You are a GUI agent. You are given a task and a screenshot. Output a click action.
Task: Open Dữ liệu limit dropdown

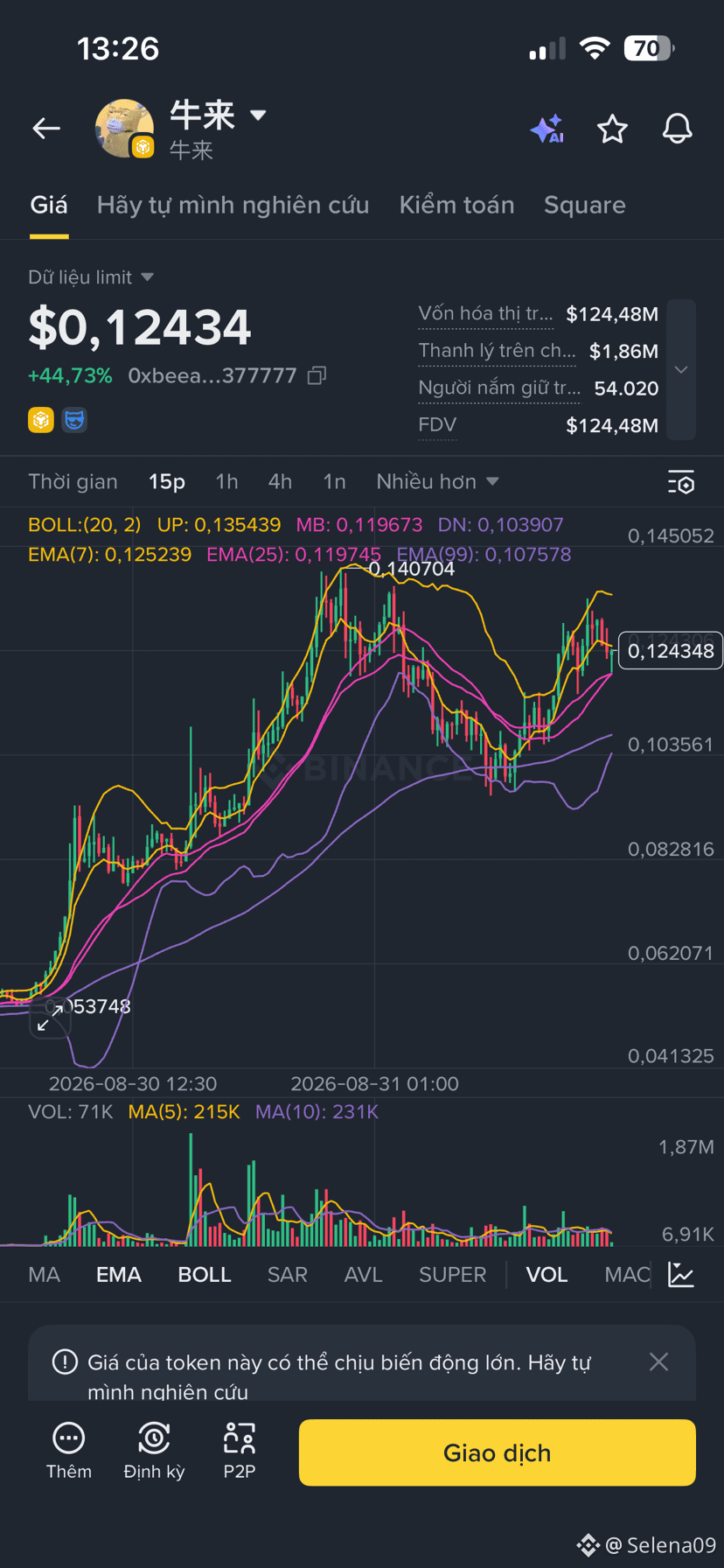tap(91, 277)
